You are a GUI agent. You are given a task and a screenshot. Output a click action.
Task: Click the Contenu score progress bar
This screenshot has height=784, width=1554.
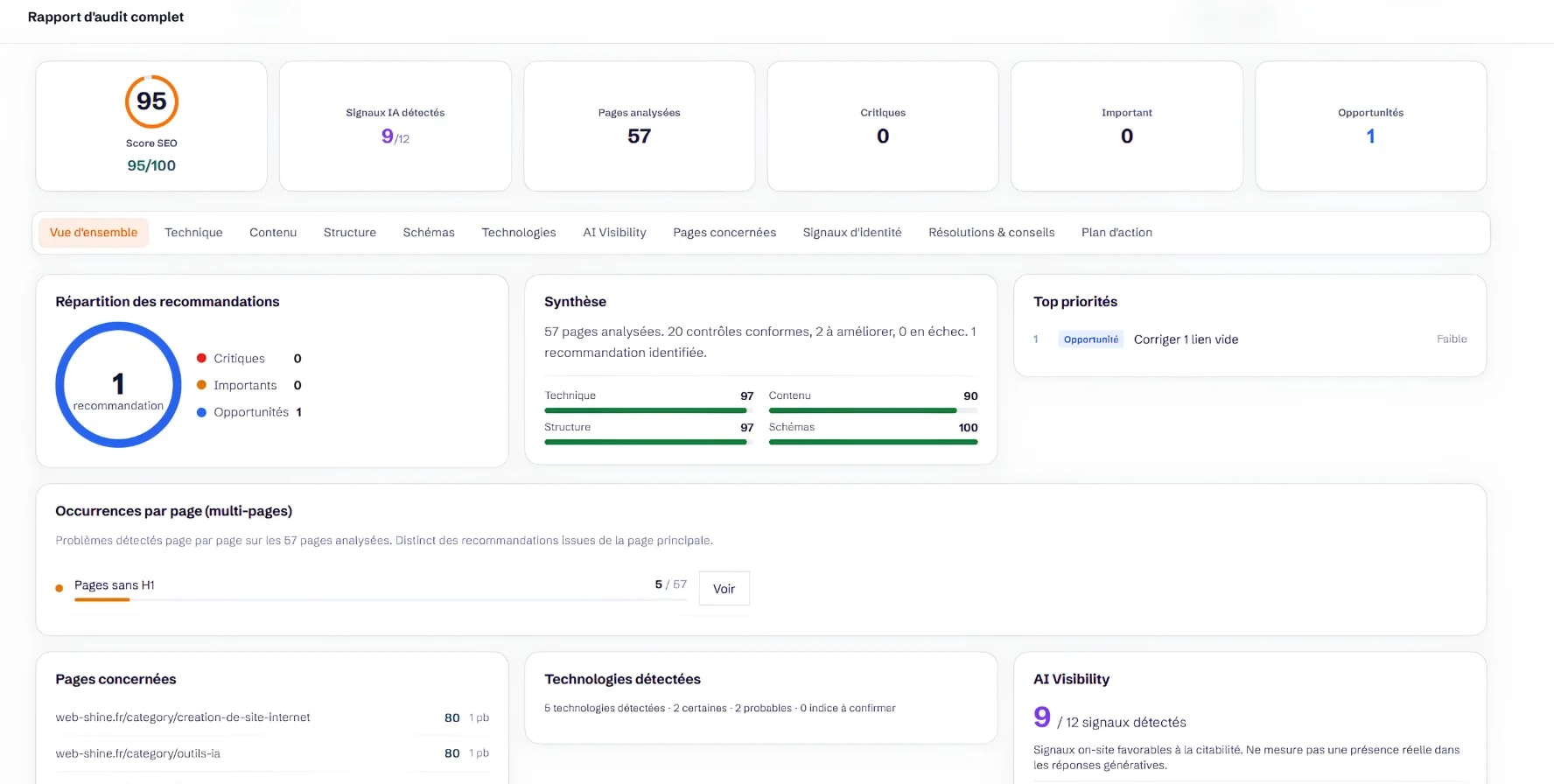pyautogui.click(x=873, y=410)
